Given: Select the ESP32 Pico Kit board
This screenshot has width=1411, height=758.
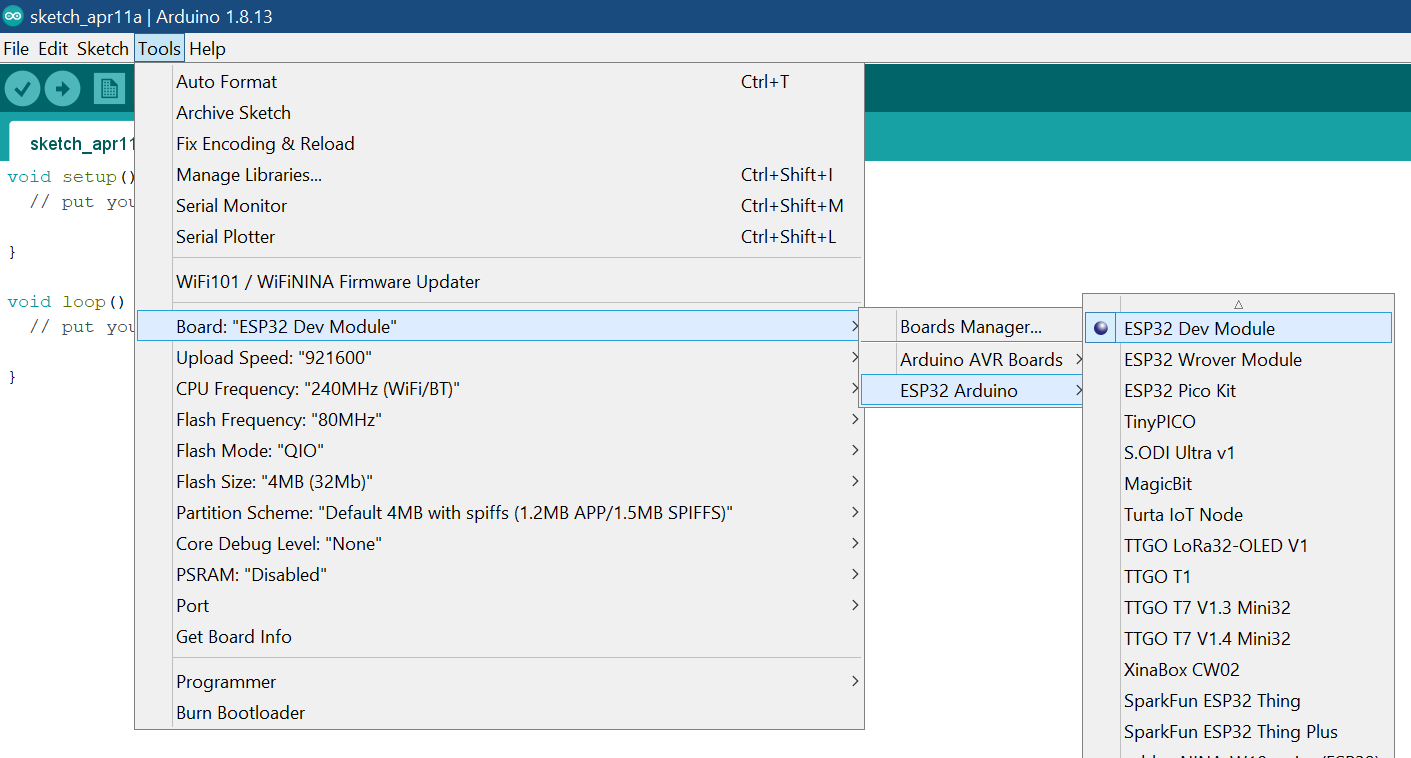Looking at the screenshot, I should pos(1238,391).
